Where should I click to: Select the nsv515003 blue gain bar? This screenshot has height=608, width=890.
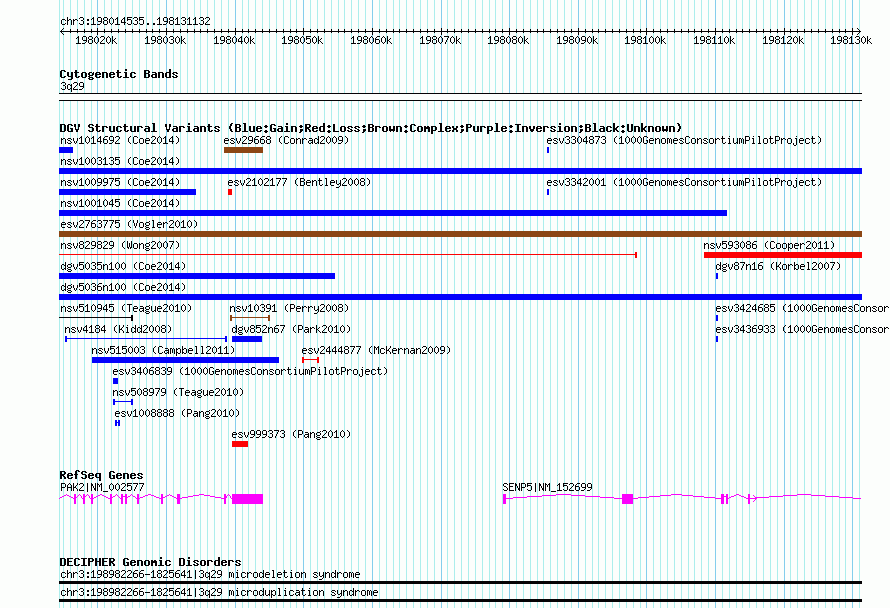point(186,360)
